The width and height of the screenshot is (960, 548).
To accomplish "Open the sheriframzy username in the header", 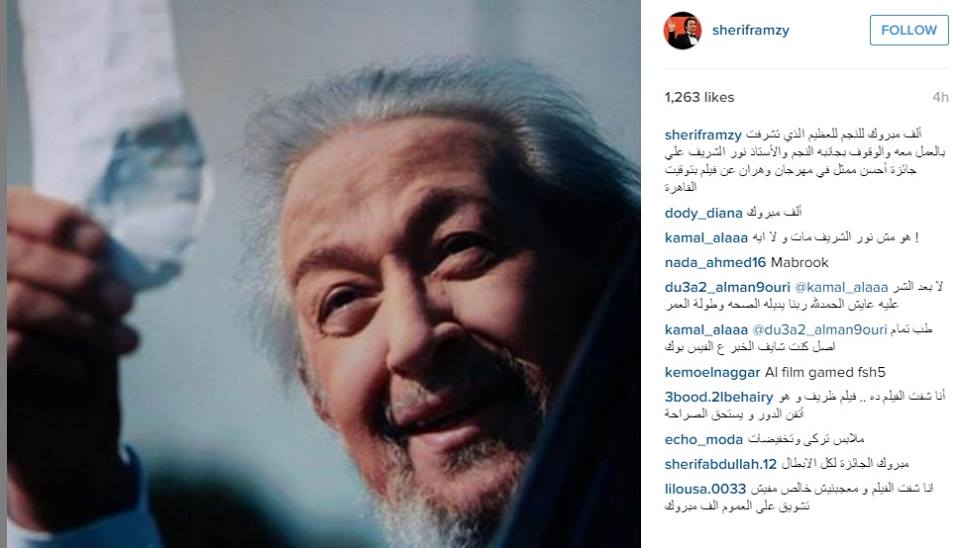I will click(x=750, y=30).
